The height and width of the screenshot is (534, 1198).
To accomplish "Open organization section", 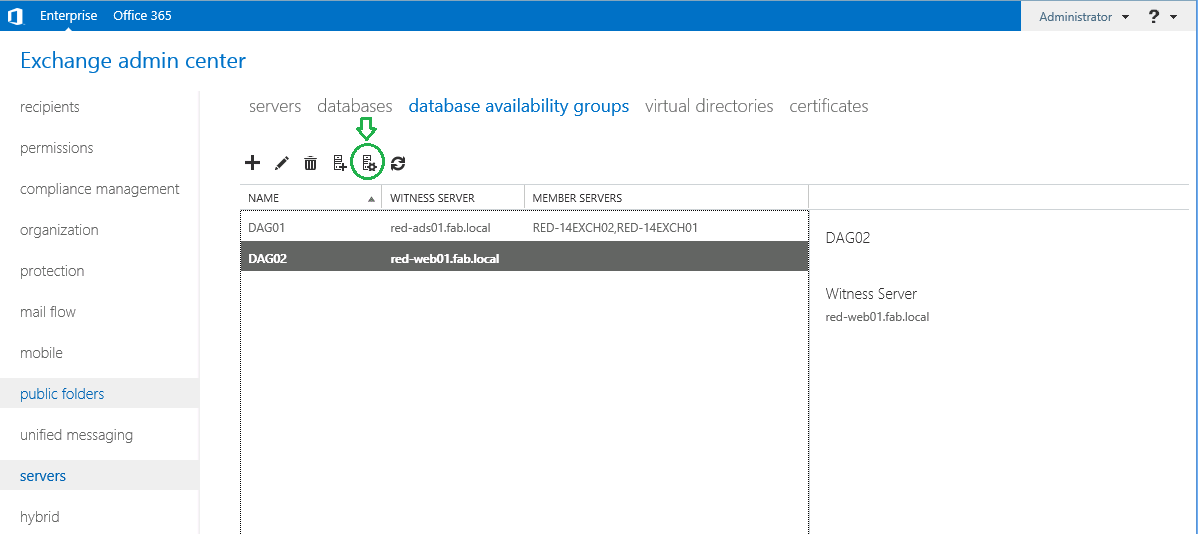I will pos(60,230).
